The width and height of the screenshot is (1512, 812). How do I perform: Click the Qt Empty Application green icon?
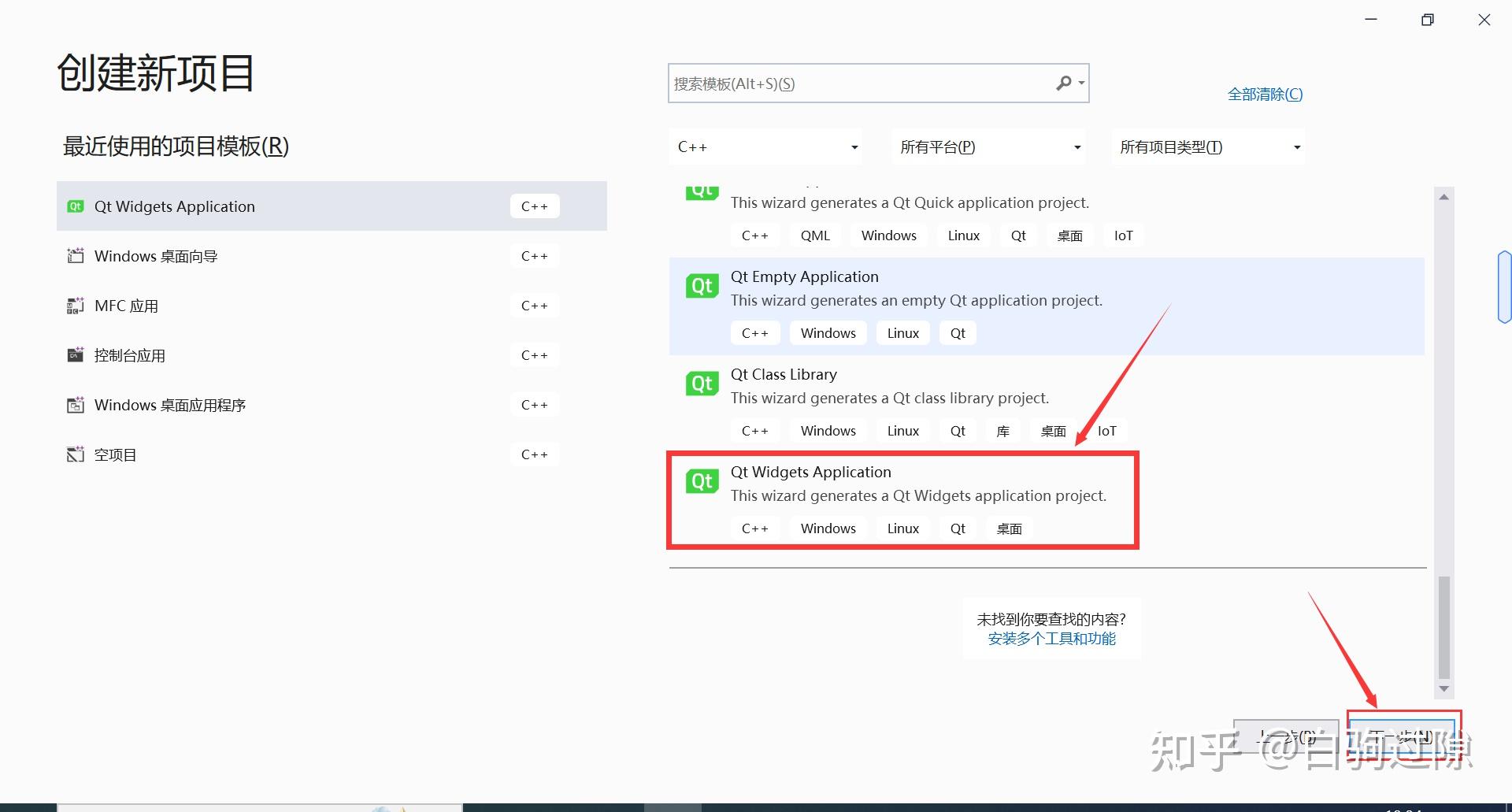(x=701, y=285)
